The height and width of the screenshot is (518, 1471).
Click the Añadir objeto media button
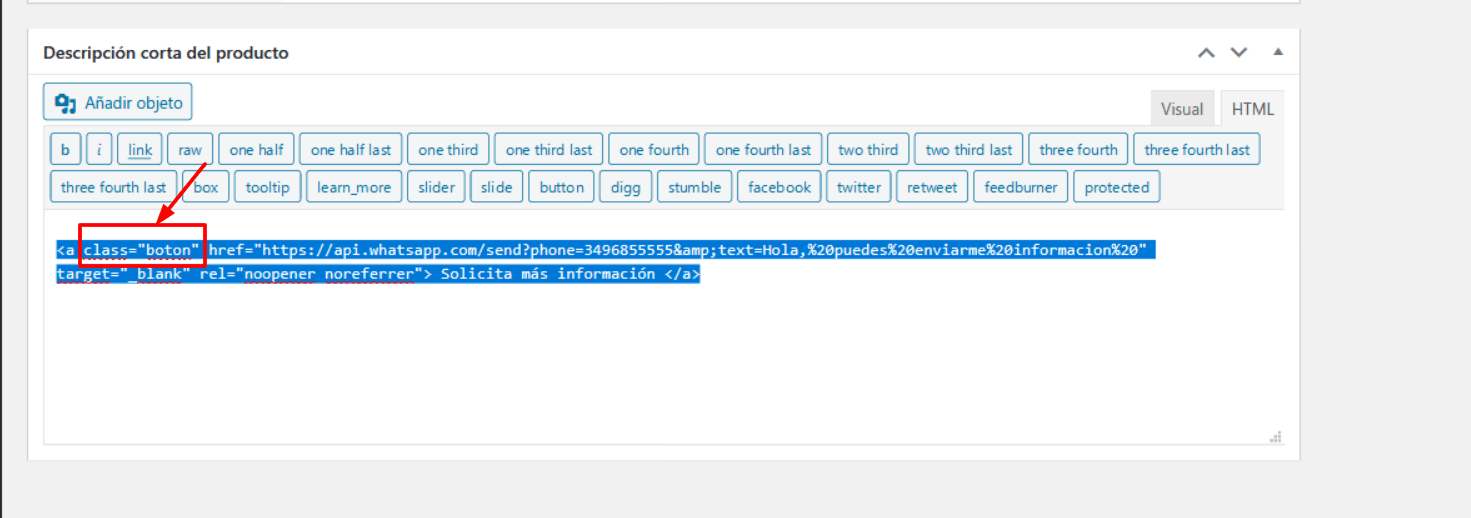point(118,102)
